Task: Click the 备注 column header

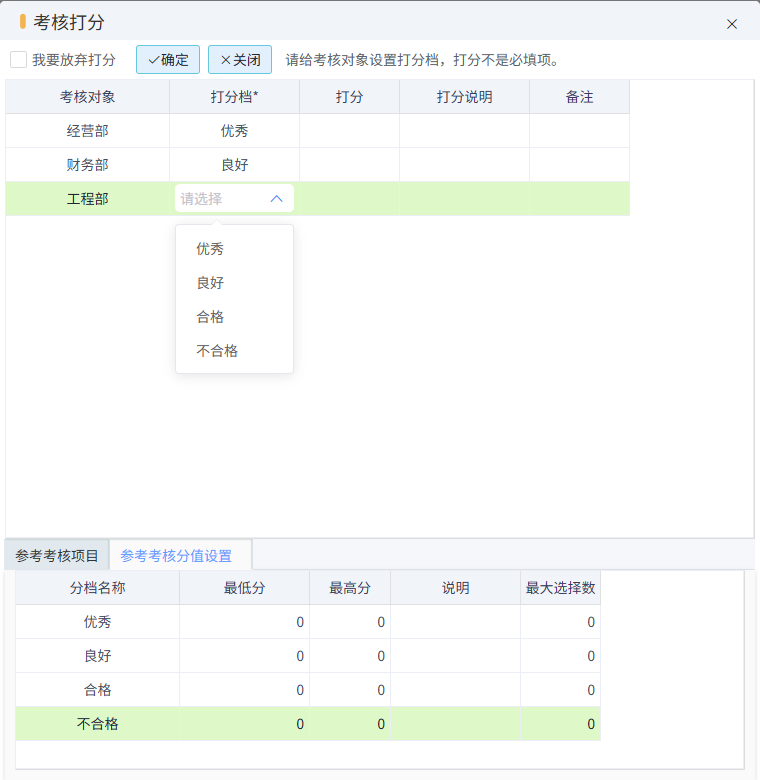Action: point(579,97)
